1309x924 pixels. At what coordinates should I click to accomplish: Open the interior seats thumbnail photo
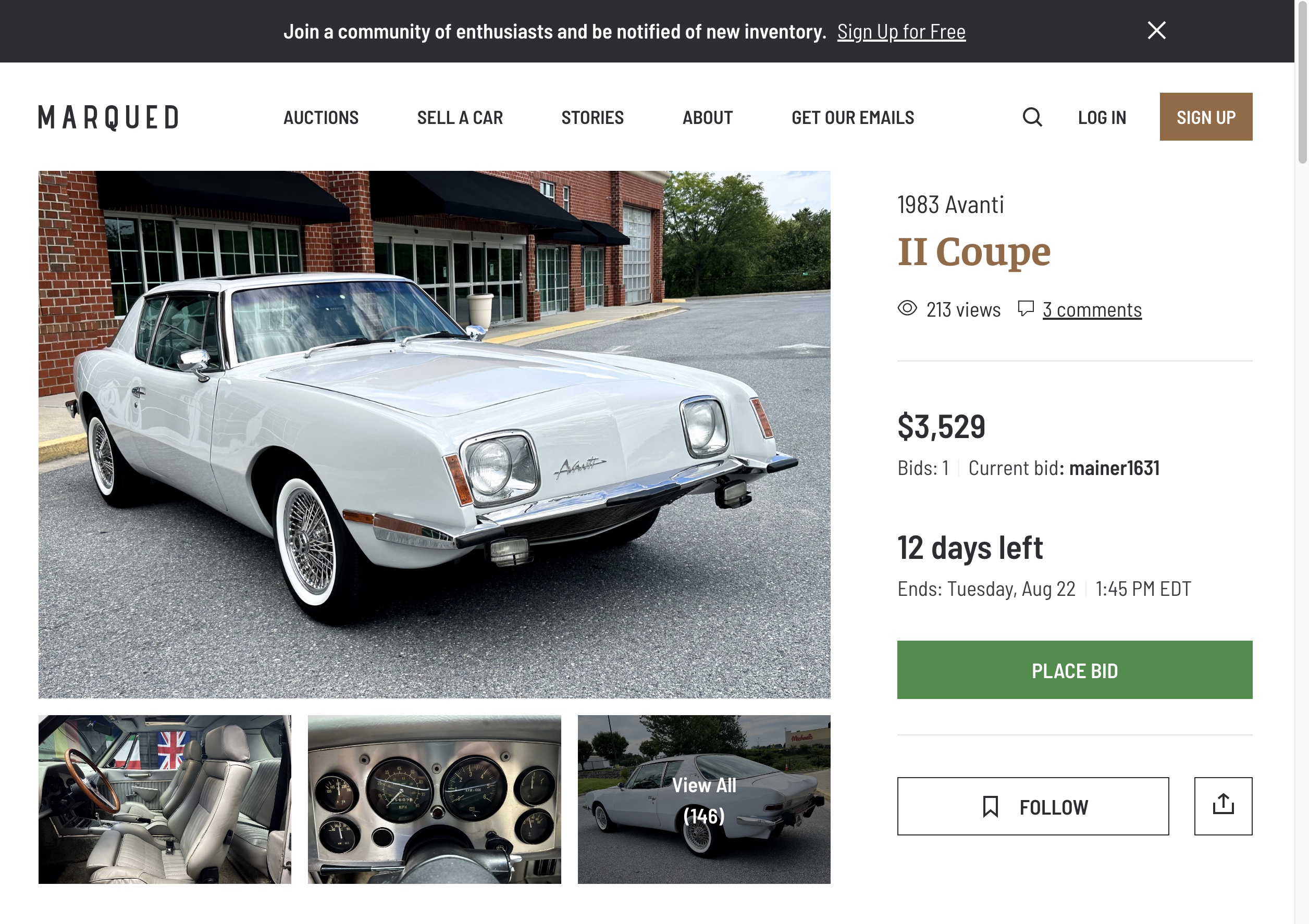click(x=165, y=799)
